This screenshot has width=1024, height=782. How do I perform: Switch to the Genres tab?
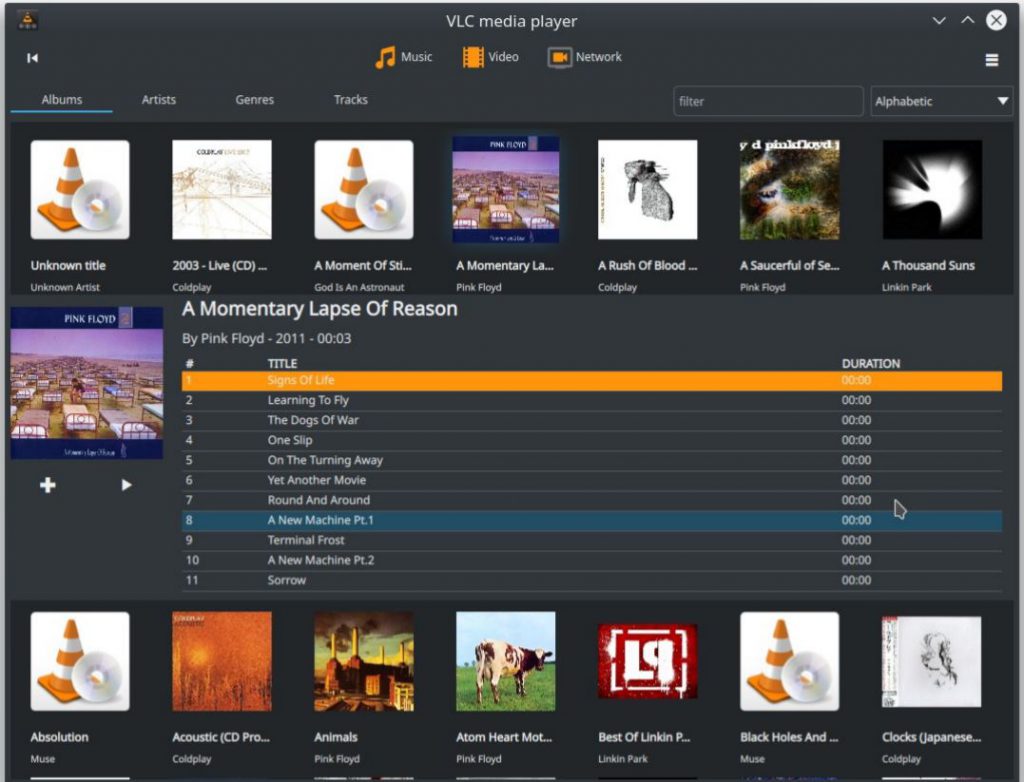tap(255, 100)
